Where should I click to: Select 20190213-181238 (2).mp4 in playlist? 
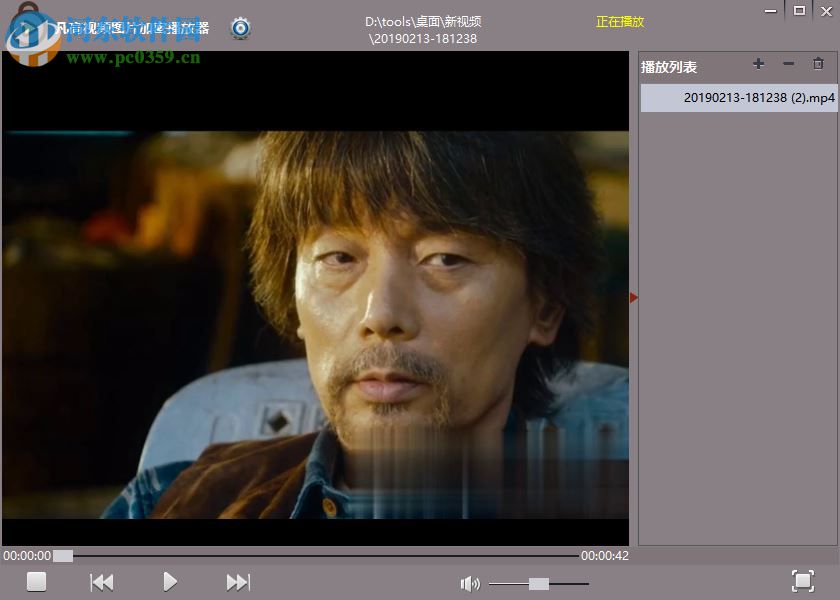click(738, 97)
